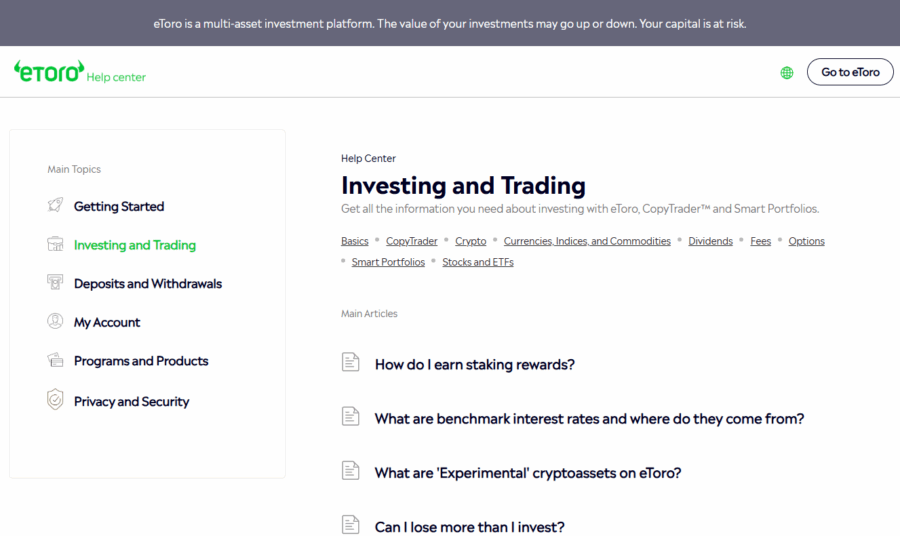Open the Stocks and ETFs link
900x536 pixels.
pos(478,262)
